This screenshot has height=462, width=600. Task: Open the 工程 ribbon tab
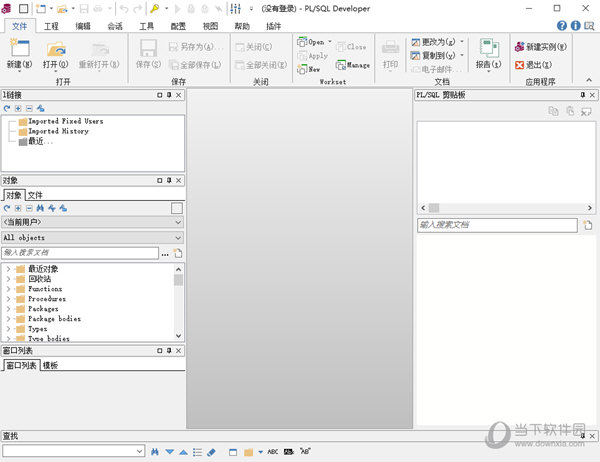coord(51,26)
